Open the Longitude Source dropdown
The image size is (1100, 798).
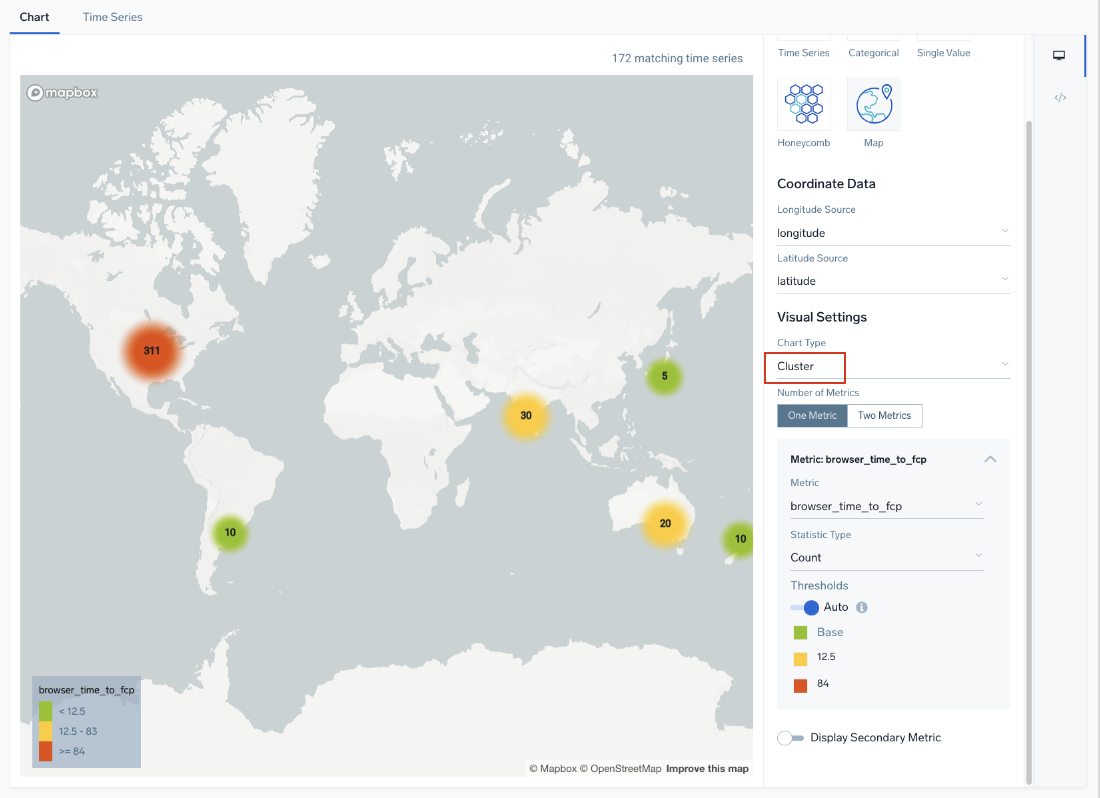[x=893, y=233]
